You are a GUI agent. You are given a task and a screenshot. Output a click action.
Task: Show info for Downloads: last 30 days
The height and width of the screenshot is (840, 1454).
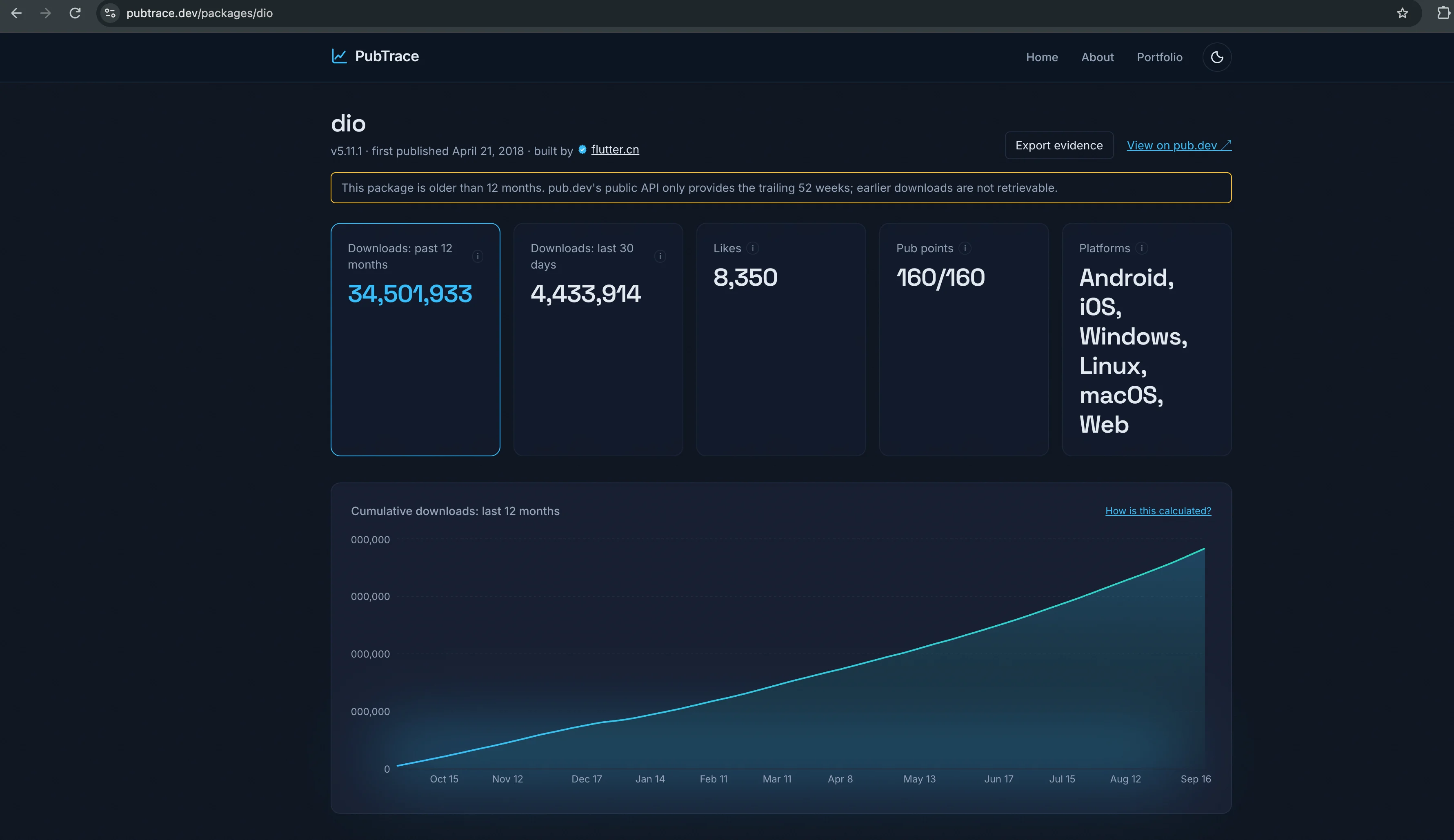660,256
